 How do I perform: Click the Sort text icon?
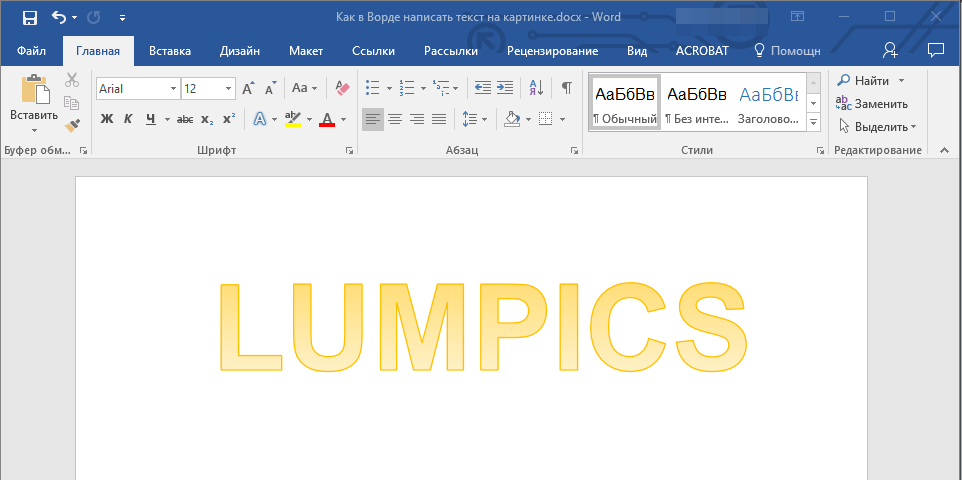coord(535,88)
